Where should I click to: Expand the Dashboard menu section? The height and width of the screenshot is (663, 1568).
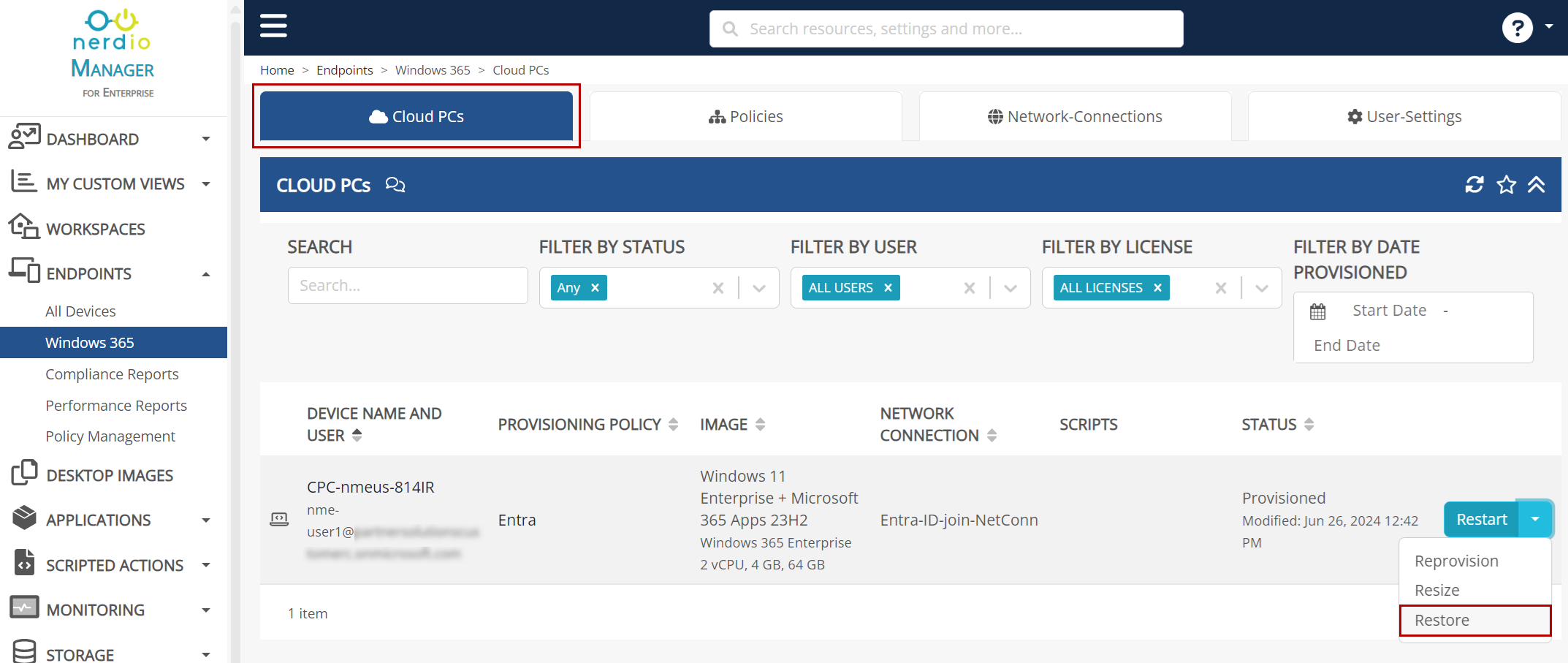pyautogui.click(x=206, y=139)
